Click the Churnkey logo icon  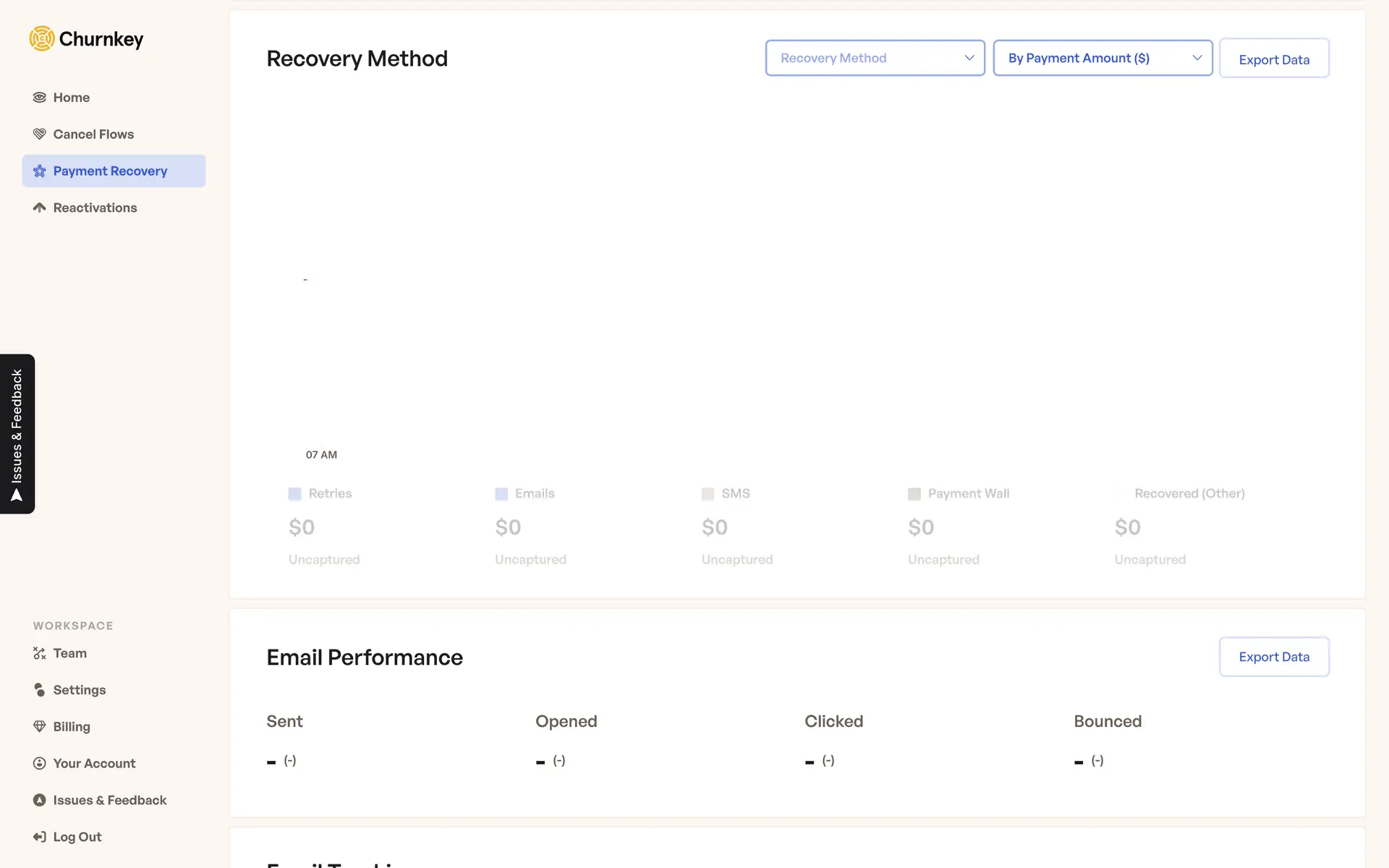click(42, 39)
